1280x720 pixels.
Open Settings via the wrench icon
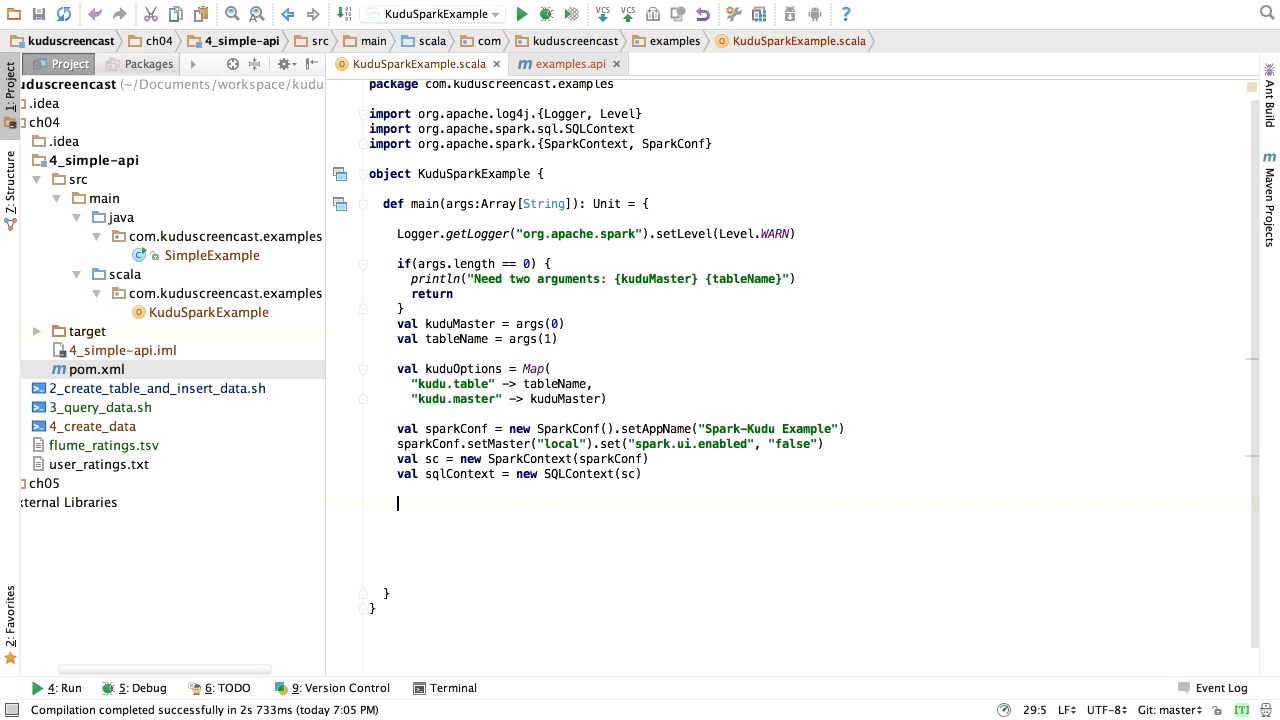tap(734, 14)
